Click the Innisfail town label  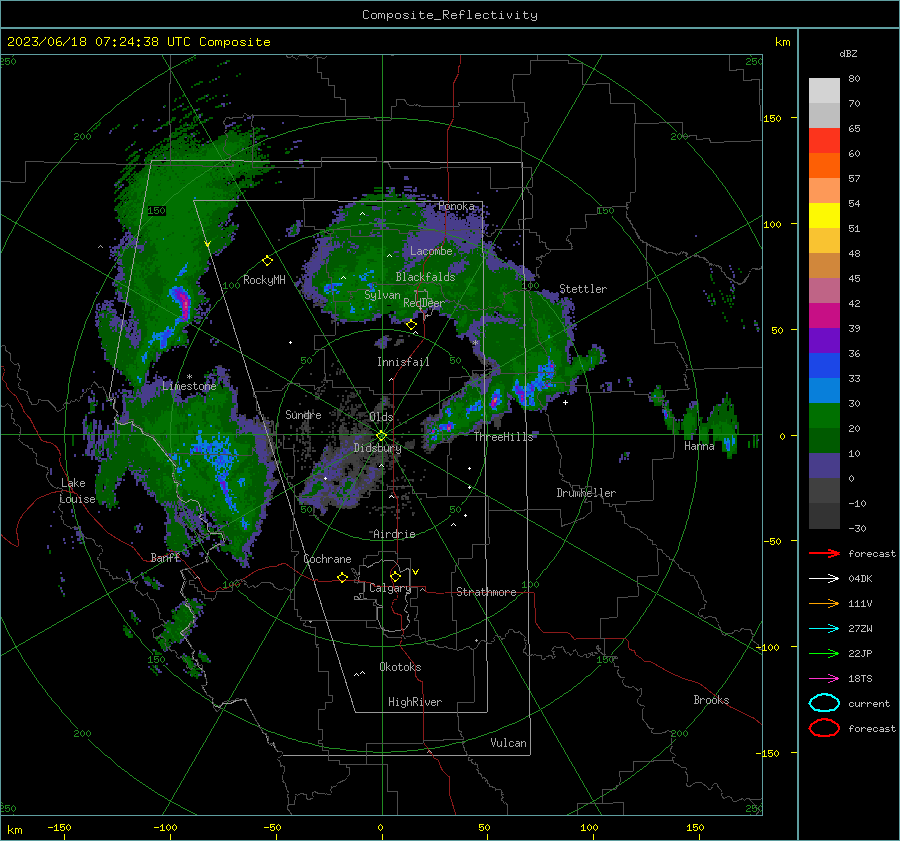tap(403, 362)
